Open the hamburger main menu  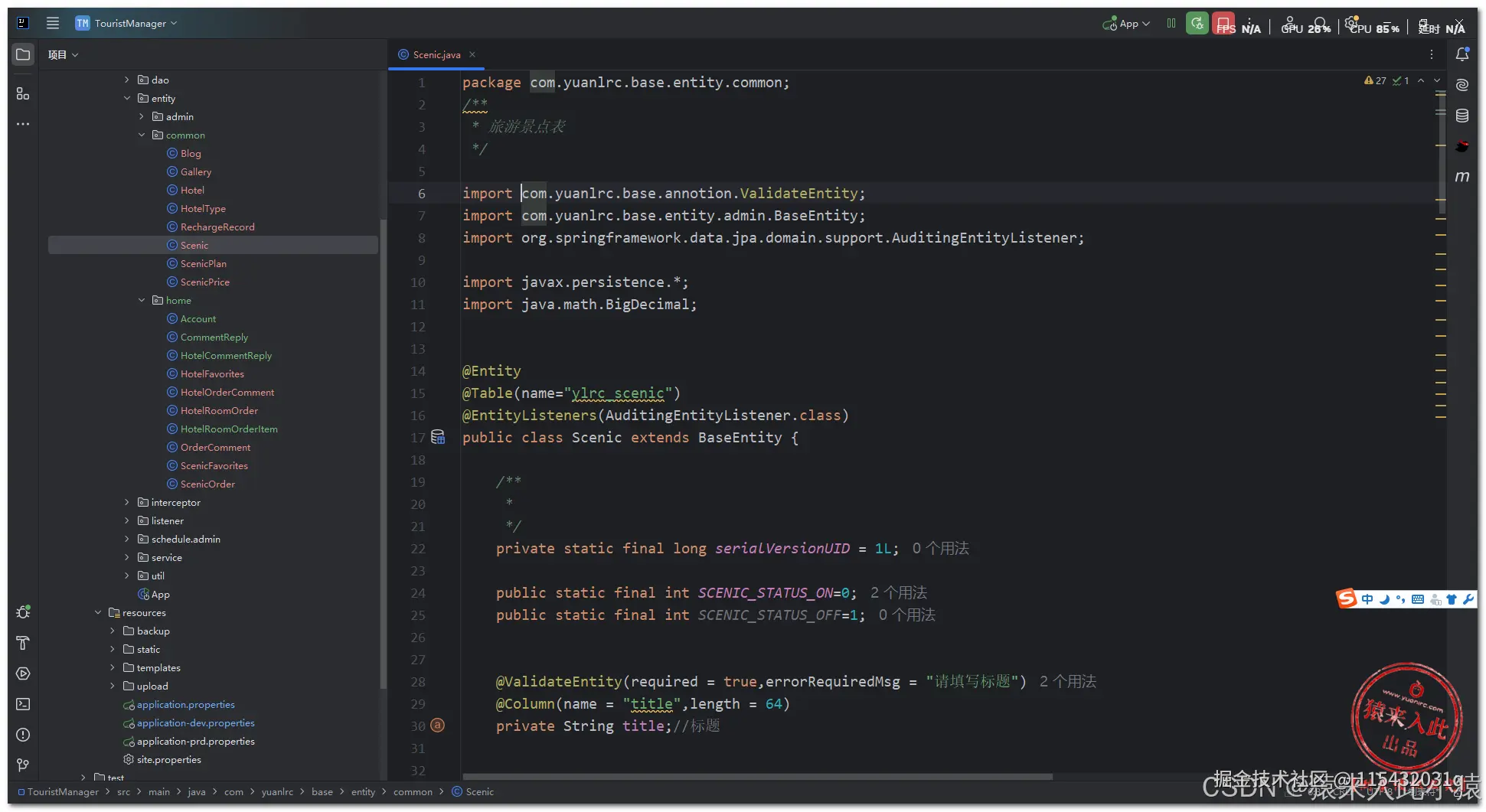[x=53, y=23]
